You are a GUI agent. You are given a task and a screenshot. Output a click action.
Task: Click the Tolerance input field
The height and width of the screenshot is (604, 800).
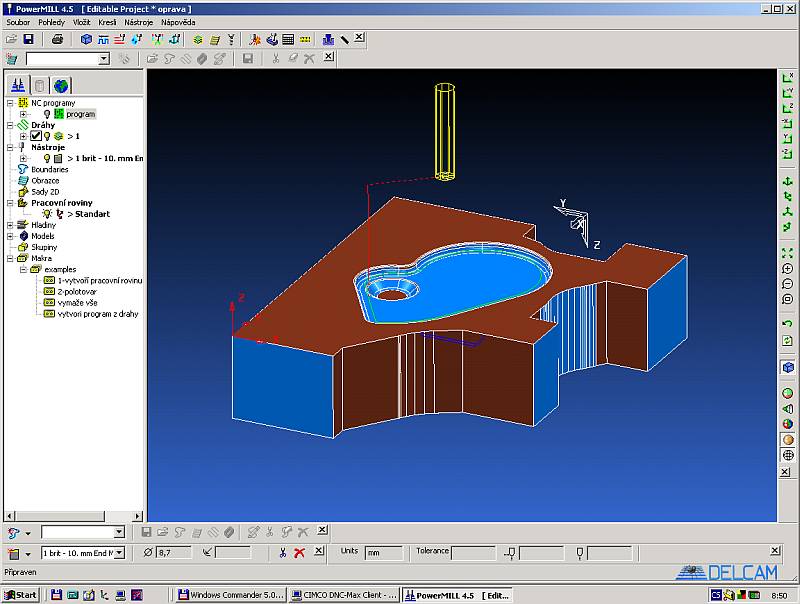click(x=473, y=552)
